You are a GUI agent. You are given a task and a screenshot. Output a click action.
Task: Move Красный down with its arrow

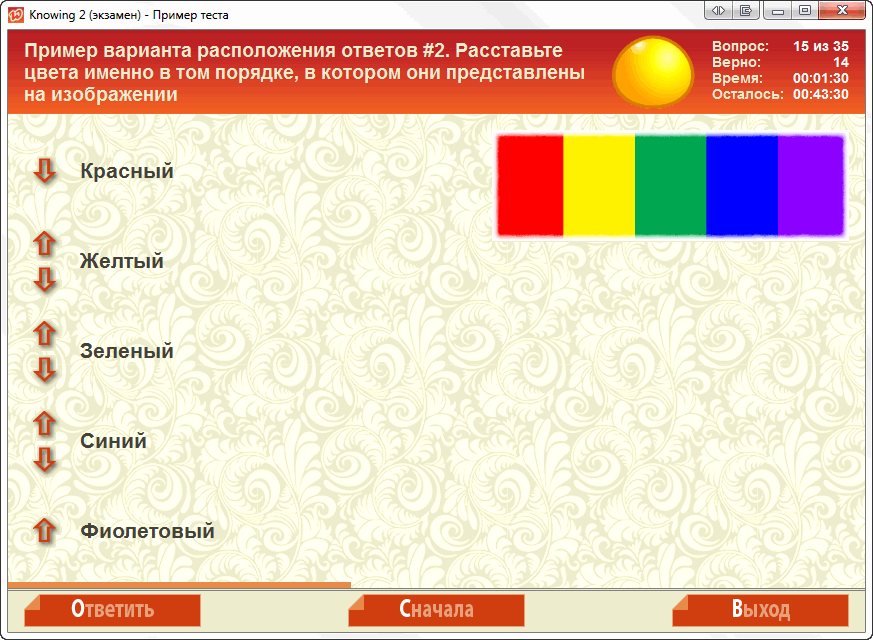click(45, 171)
